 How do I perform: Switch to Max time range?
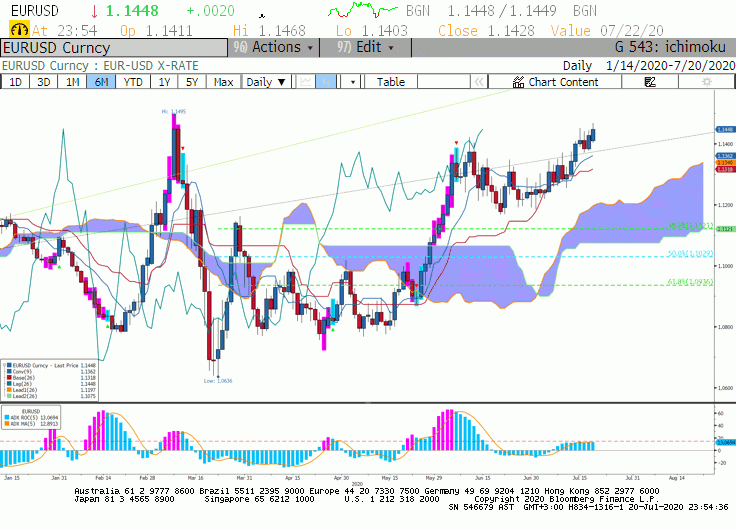[223, 82]
